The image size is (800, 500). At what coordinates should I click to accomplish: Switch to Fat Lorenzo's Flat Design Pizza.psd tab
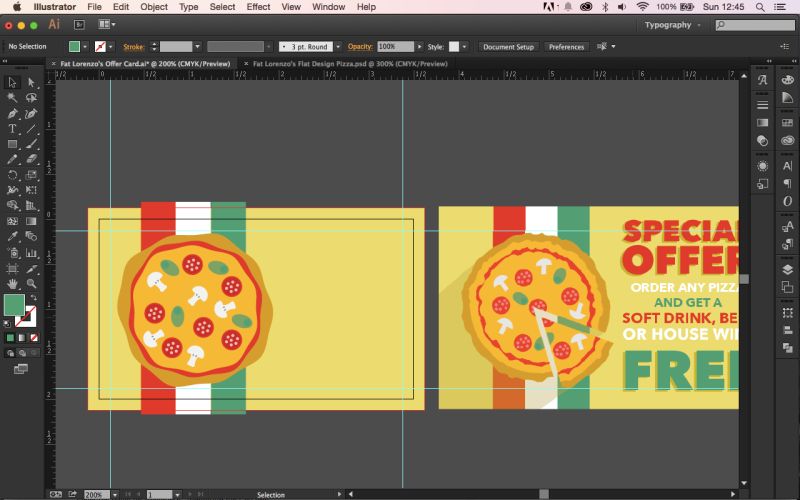351,64
